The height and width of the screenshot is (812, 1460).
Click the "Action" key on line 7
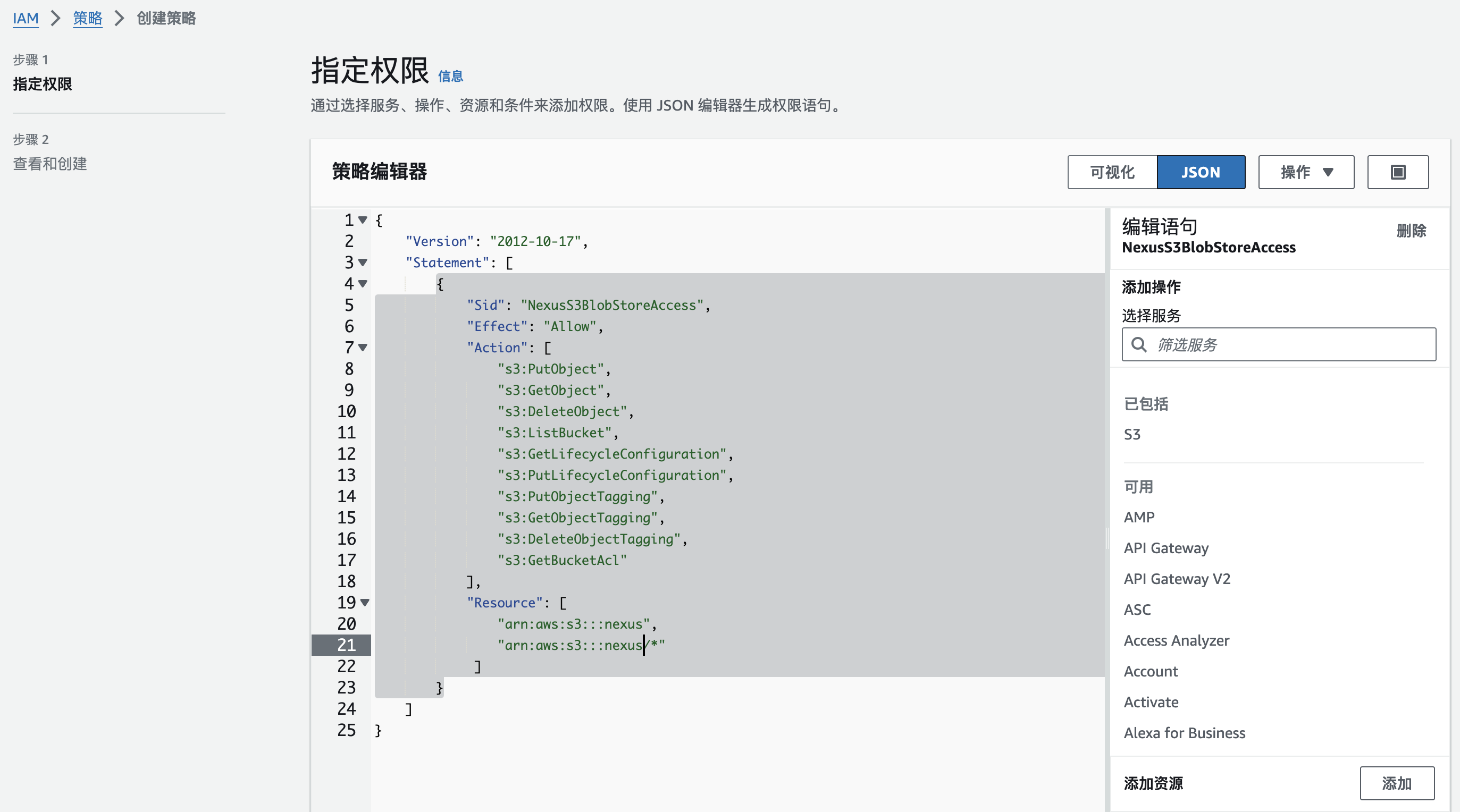pos(497,348)
